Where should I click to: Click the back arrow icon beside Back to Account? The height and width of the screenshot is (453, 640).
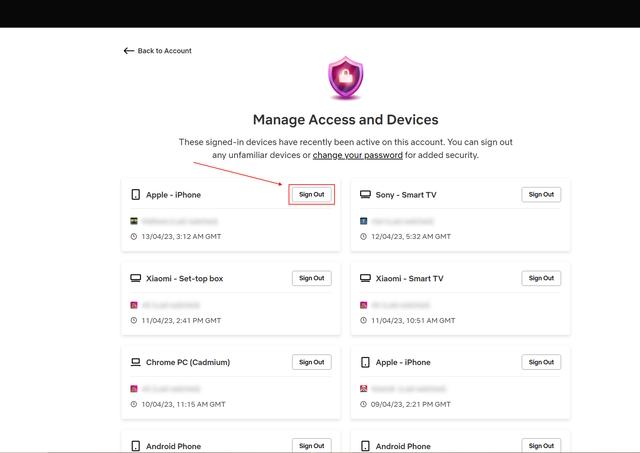(129, 51)
